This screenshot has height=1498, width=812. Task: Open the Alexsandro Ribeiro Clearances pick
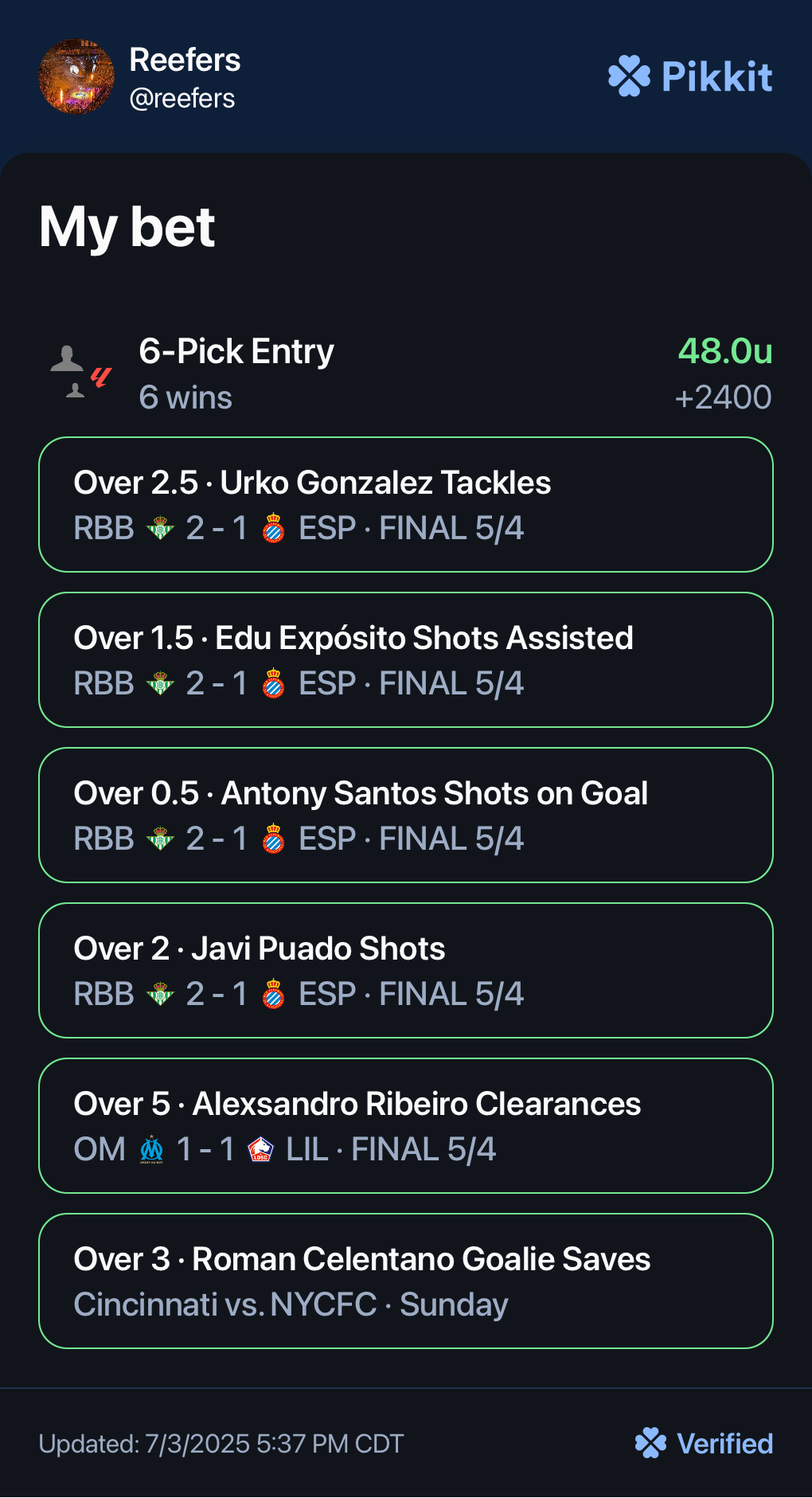pyautogui.click(x=406, y=1126)
